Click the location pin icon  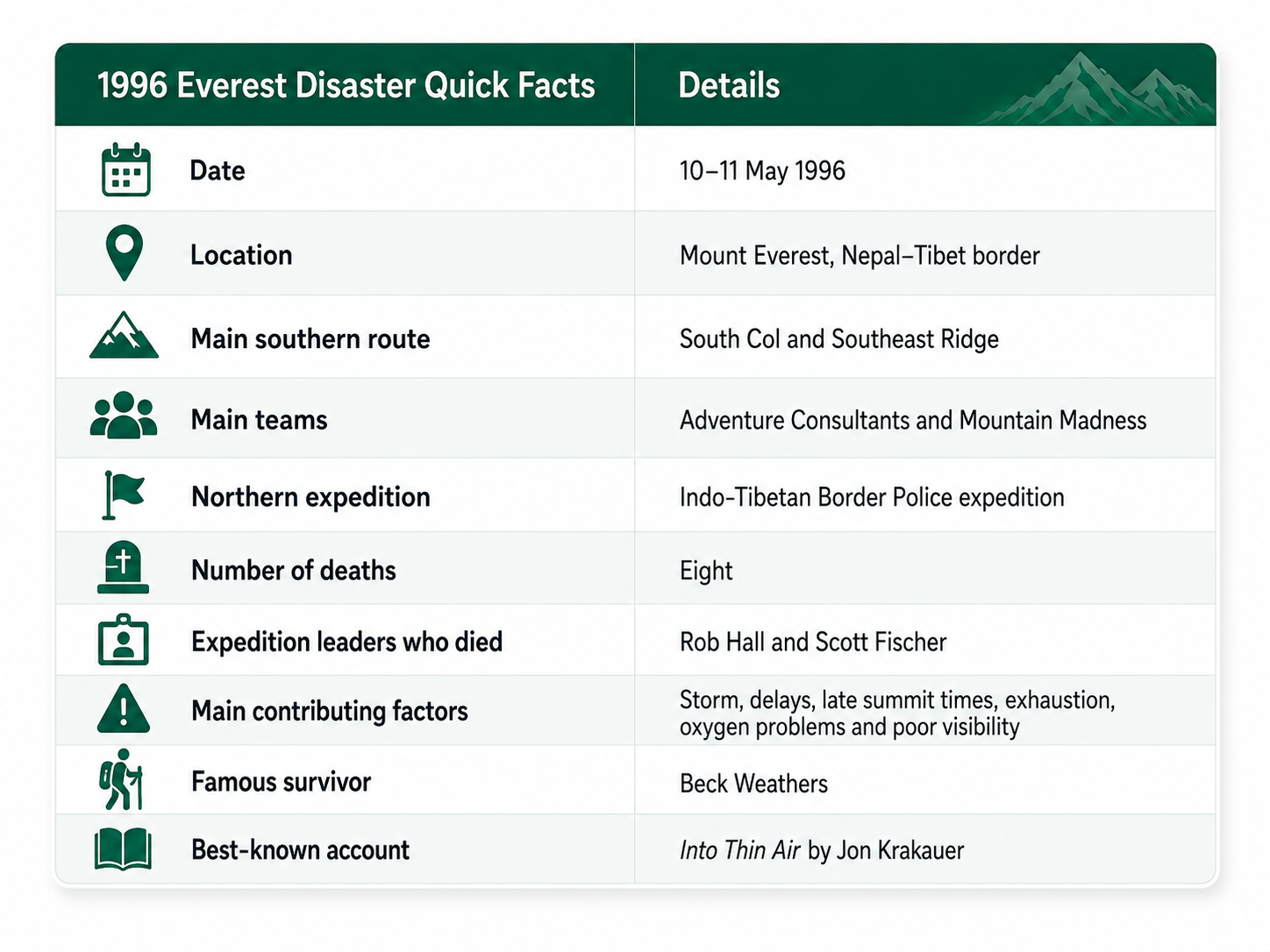pyautogui.click(x=124, y=253)
